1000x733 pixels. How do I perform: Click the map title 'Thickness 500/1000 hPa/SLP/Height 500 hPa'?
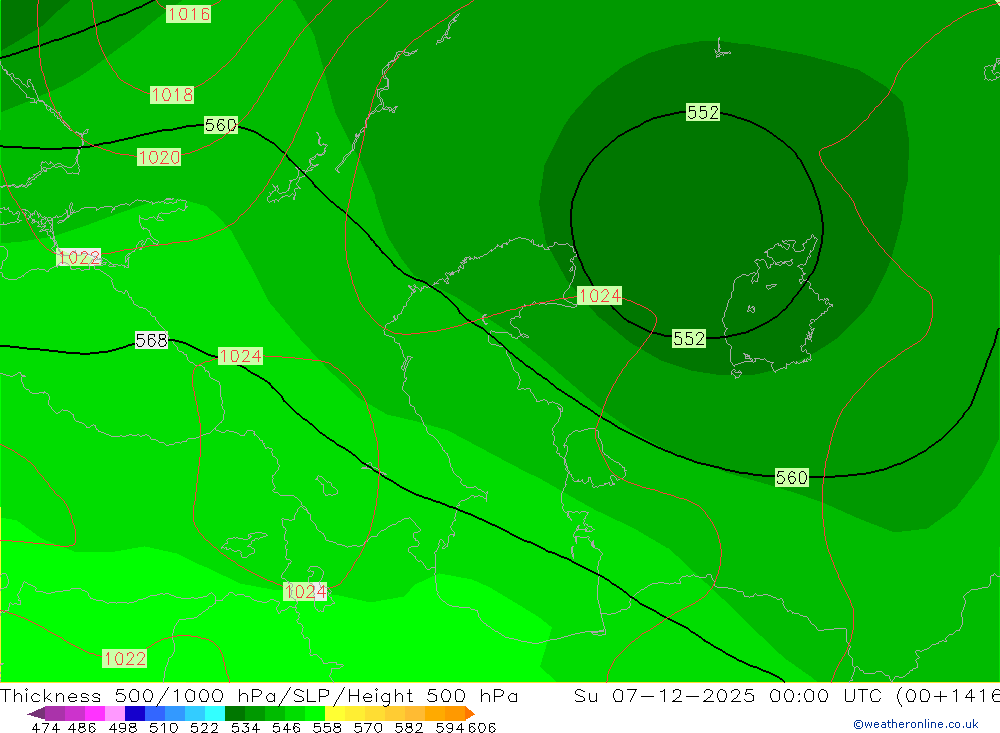click(259, 695)
